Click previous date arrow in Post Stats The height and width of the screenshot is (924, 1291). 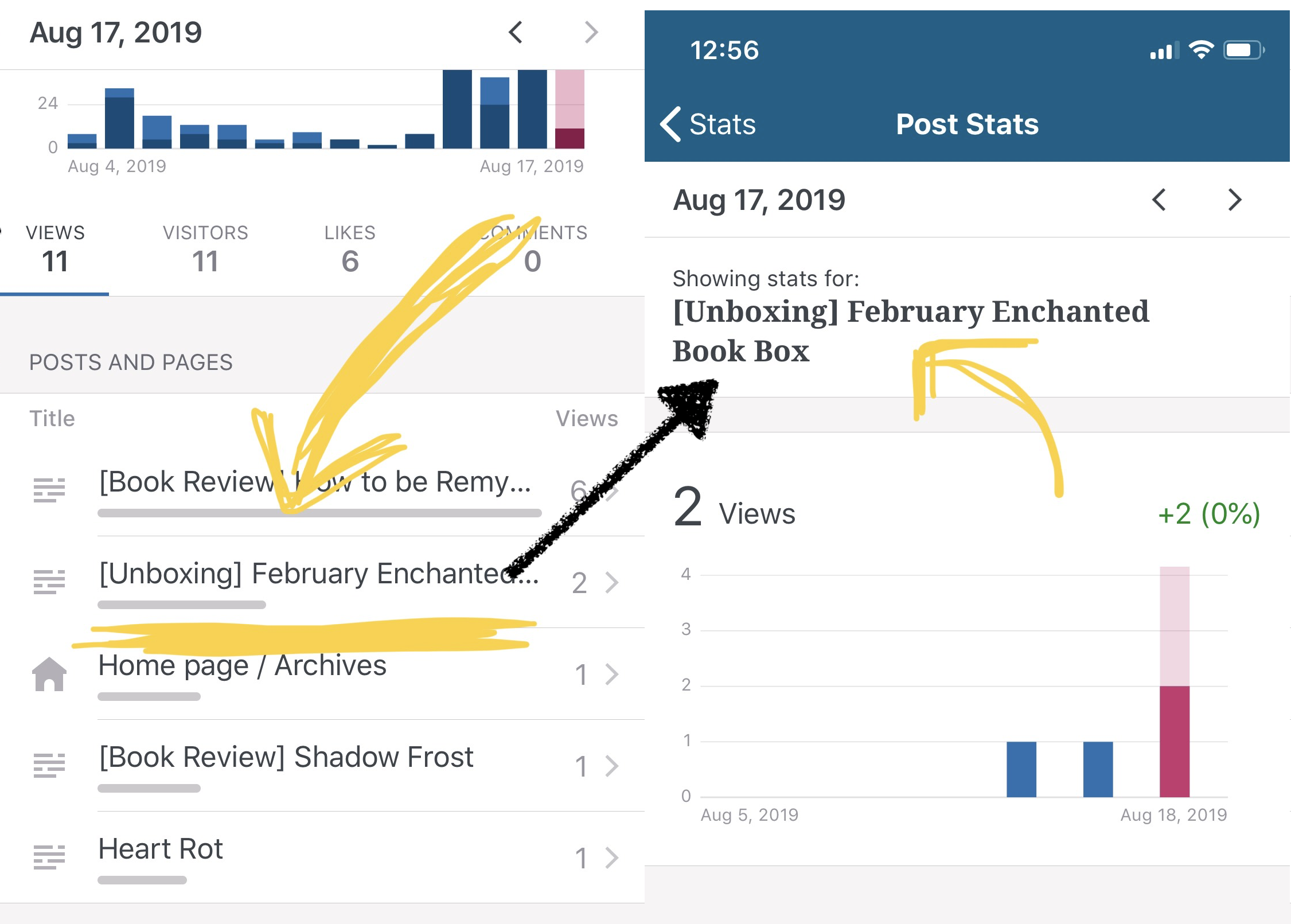click(x=1159, y=200)
